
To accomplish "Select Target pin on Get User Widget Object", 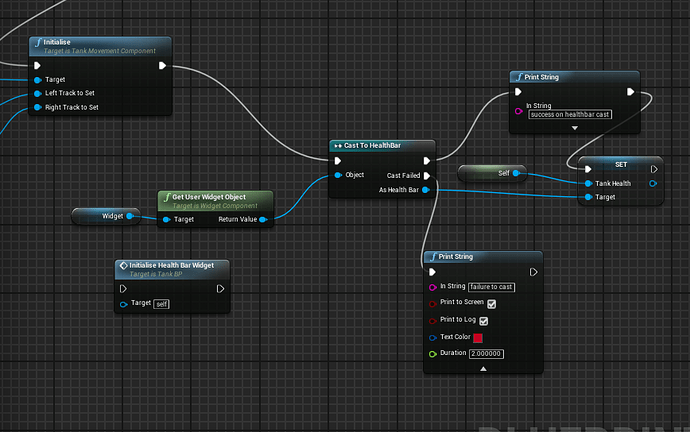I will click(x=166, y=220).
